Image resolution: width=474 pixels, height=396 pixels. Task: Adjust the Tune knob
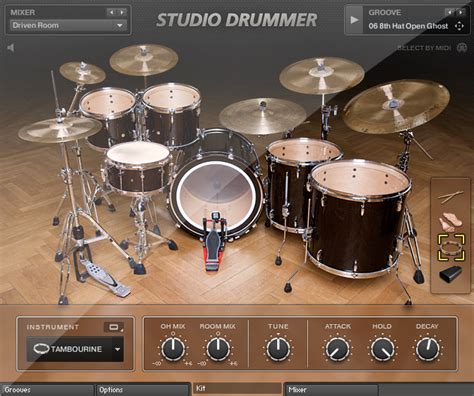coord(278,349)
